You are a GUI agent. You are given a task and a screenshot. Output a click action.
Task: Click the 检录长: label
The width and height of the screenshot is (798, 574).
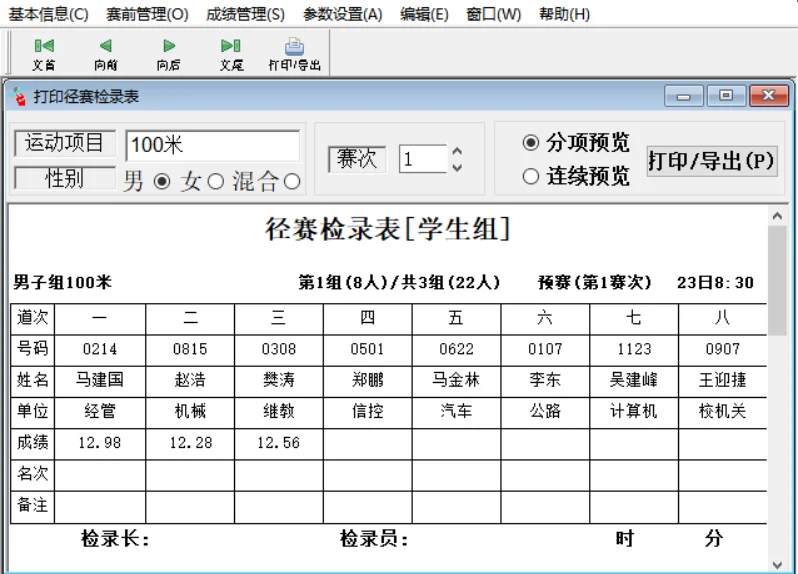pos(115,539)
